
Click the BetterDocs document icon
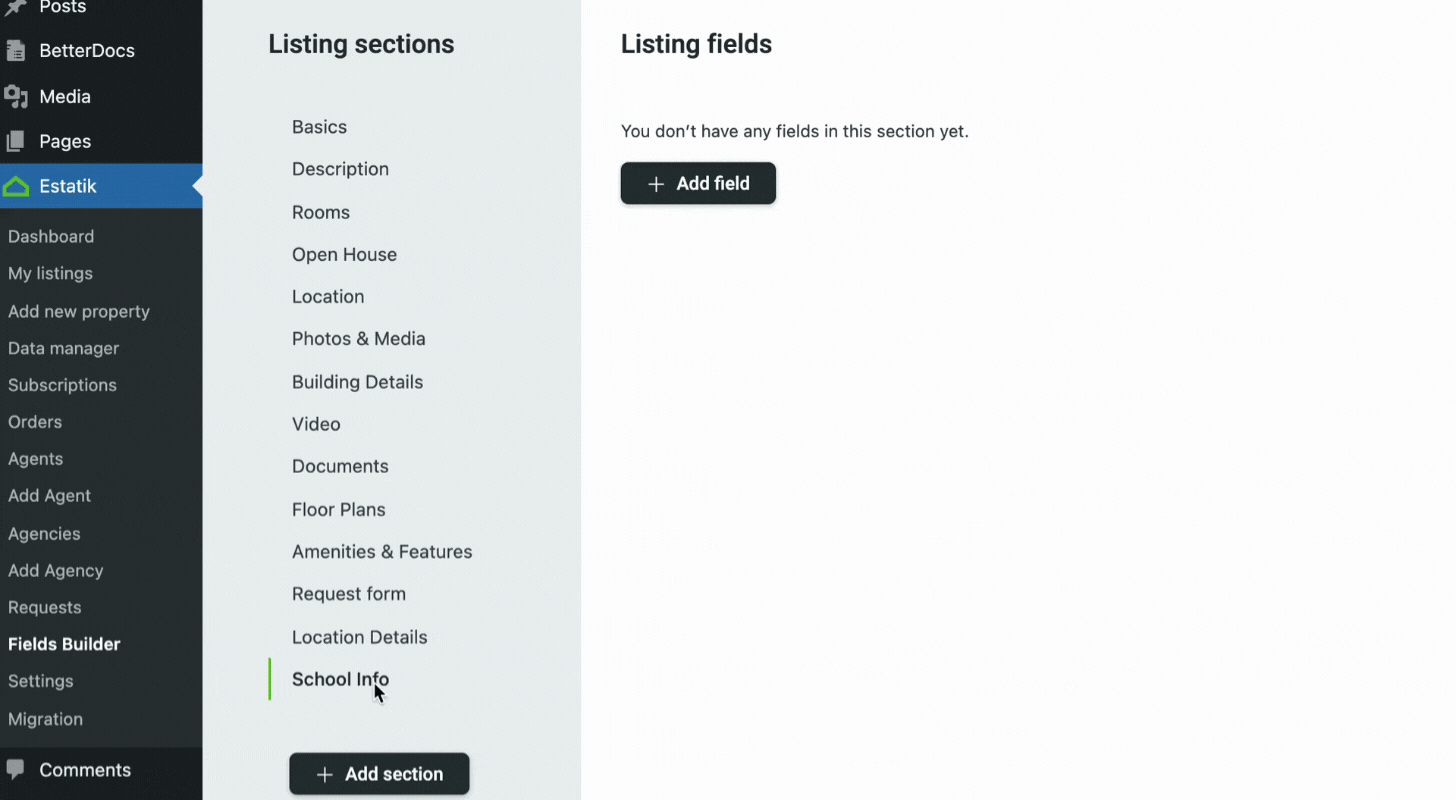(x=16, y=51)
